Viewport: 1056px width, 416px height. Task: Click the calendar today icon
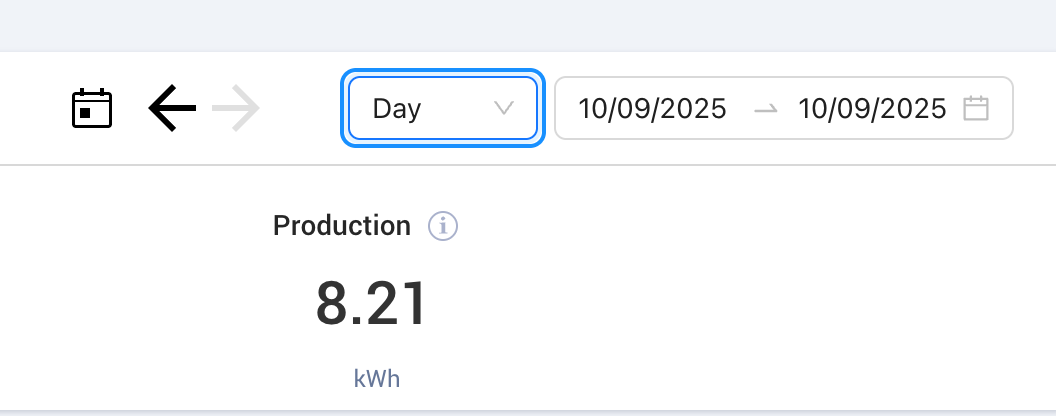(92, 108)
